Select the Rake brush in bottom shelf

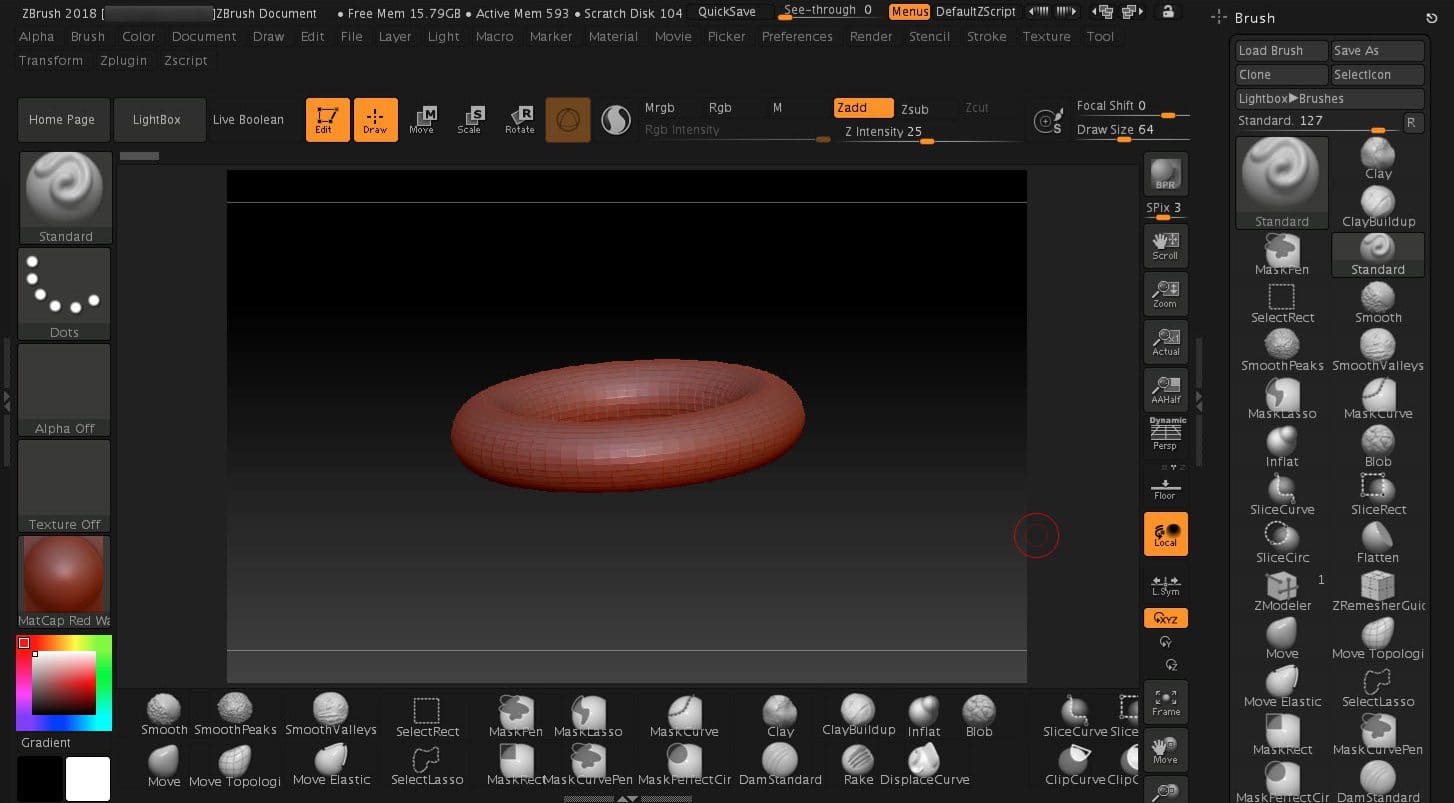[858, 765]
